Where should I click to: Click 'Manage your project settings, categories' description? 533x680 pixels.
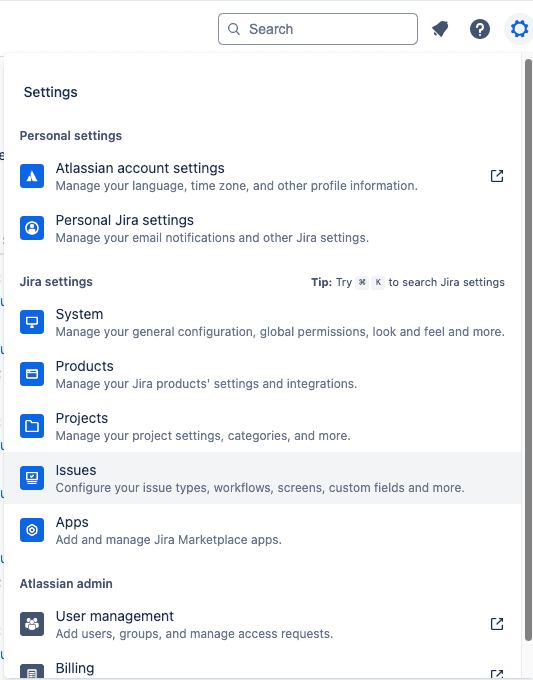click(x=203, y=436)
